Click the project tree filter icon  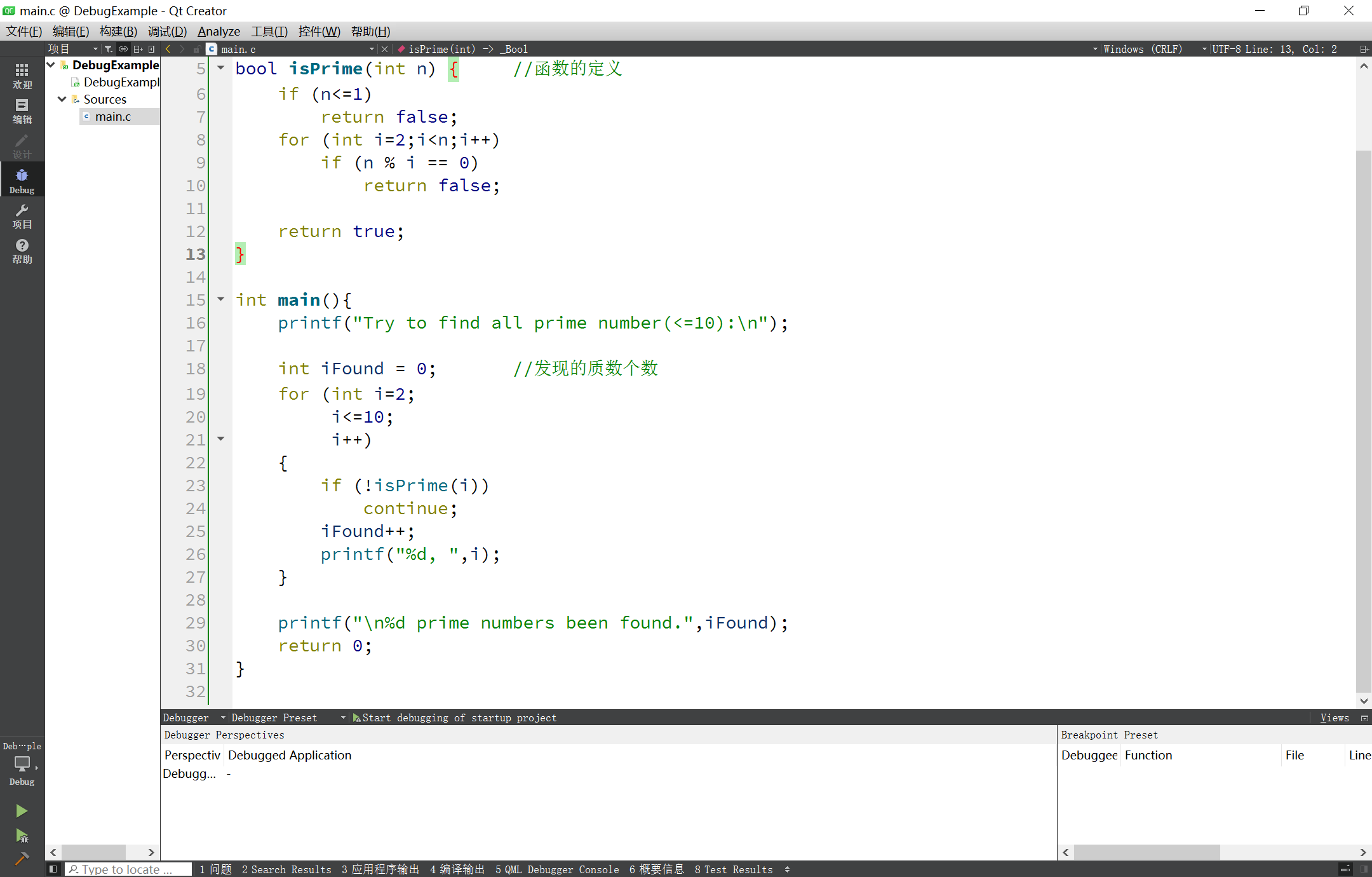[x=109, y=49]
